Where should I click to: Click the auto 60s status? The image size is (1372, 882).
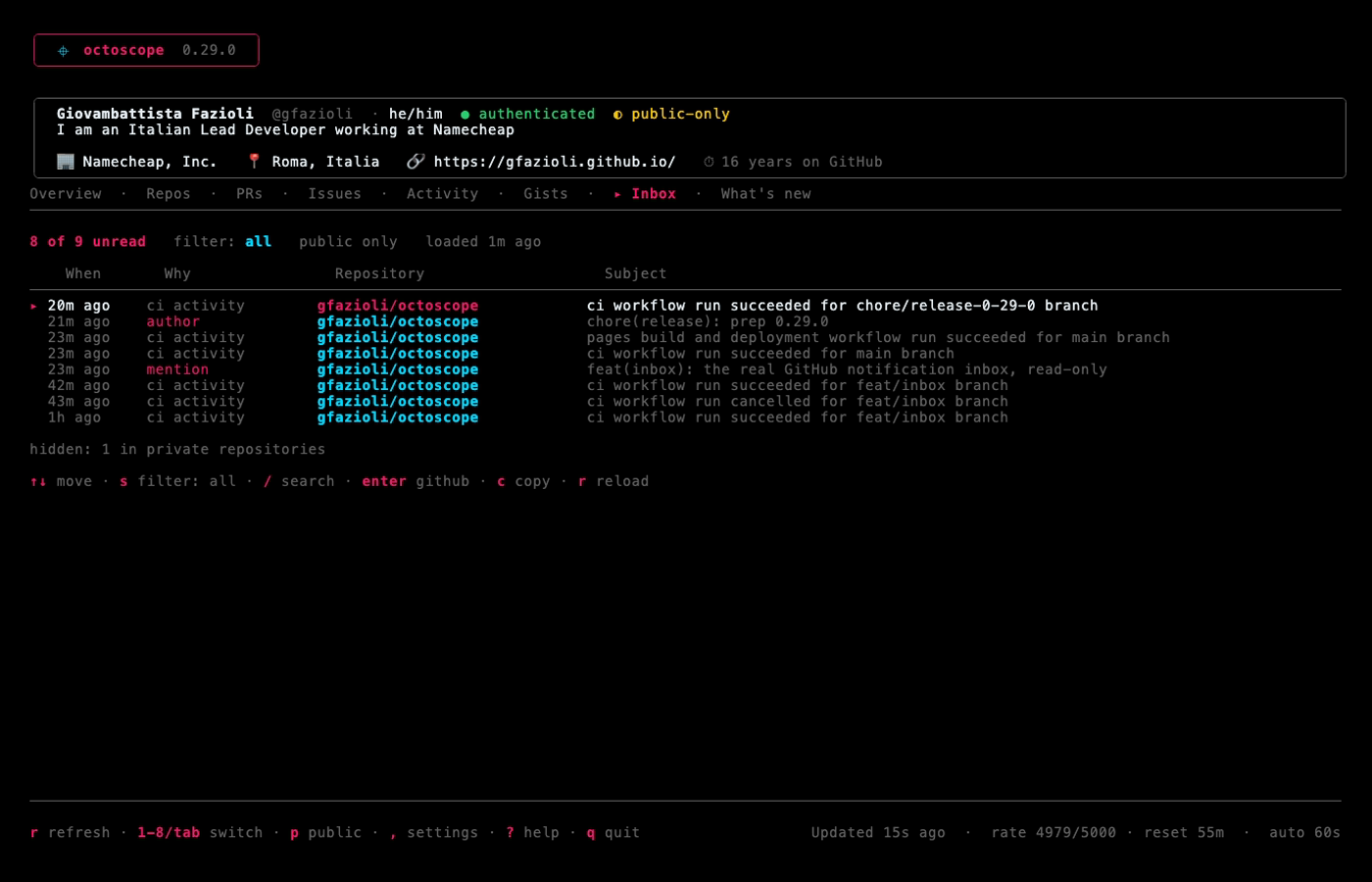pyautogui.click(x=1304, y=833)
